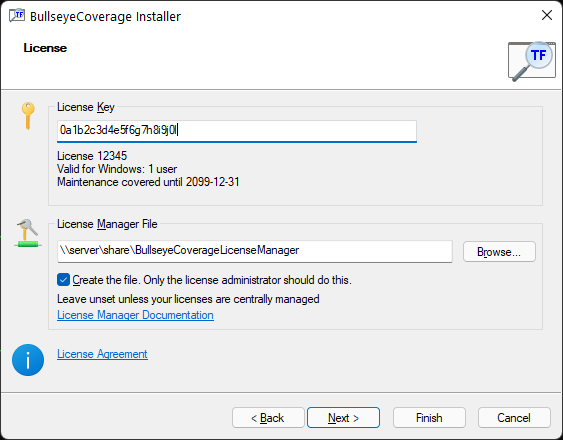Screen dimensions: 563x440
Task: Click 'Valid for Windows: 1 user' text
Action: click(x=117, y=169)
